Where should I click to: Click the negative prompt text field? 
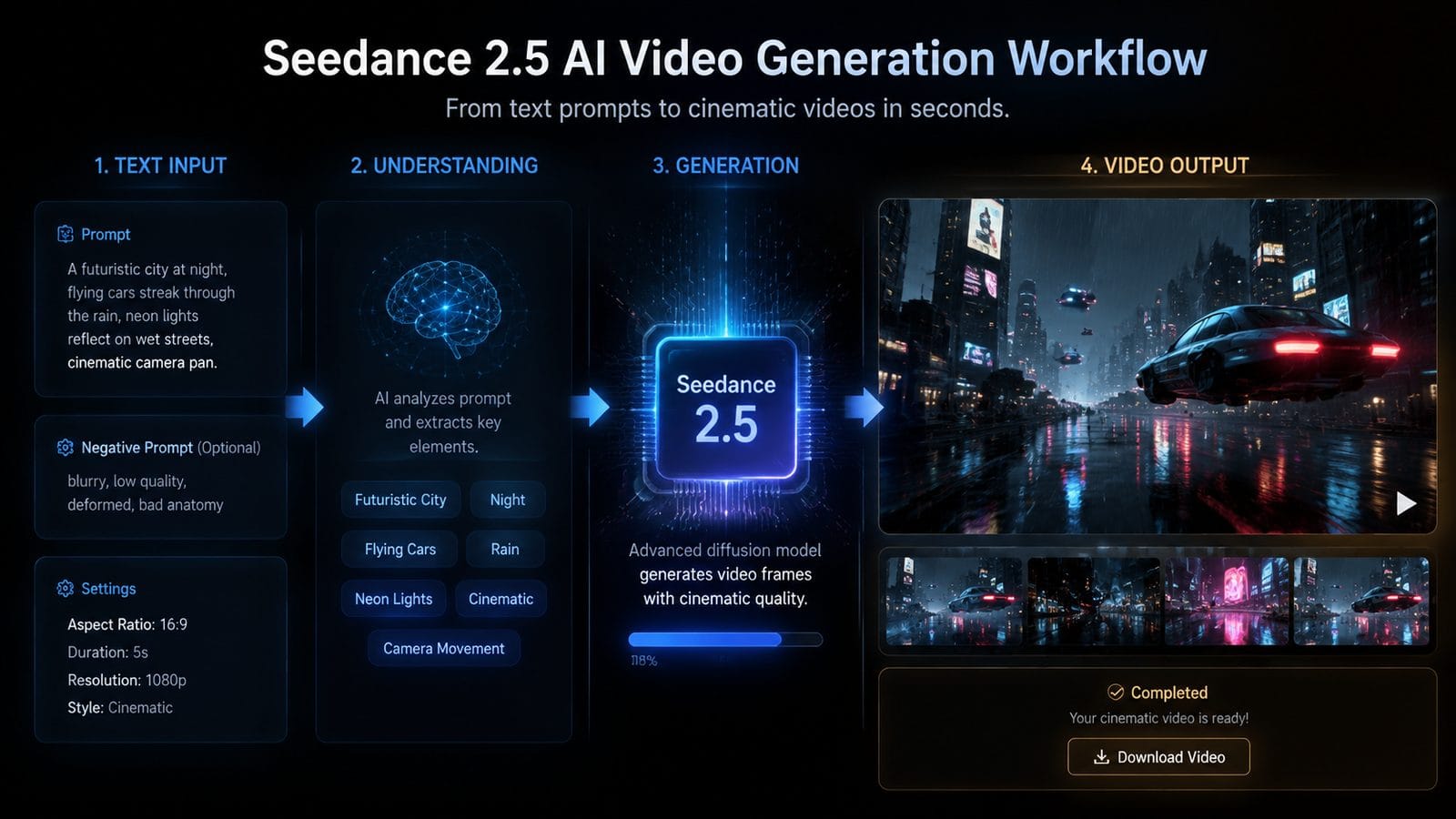(146, 493)
